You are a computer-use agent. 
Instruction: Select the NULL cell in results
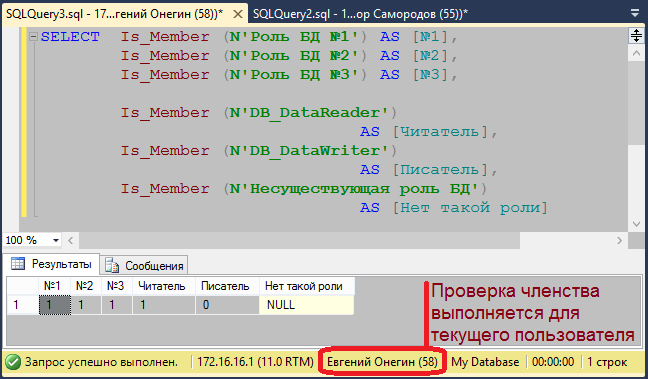pyautogui.click(x=306, y=305)
